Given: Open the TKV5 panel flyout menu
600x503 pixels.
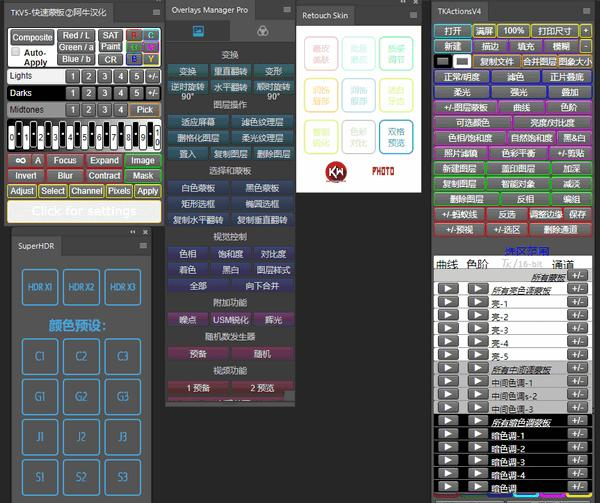Looking at the screenshot, I should tap(154, 13).
